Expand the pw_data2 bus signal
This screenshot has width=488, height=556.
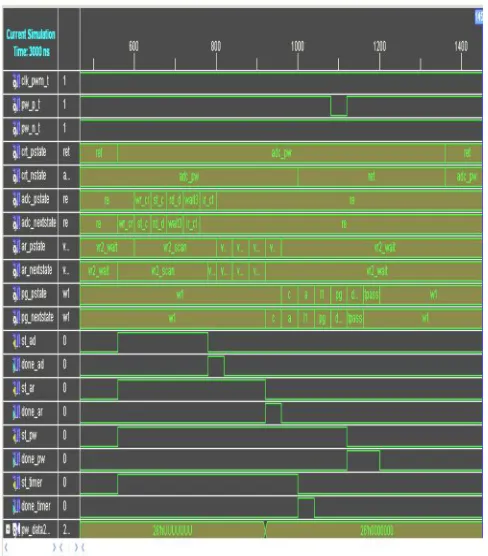coord(8,529)
